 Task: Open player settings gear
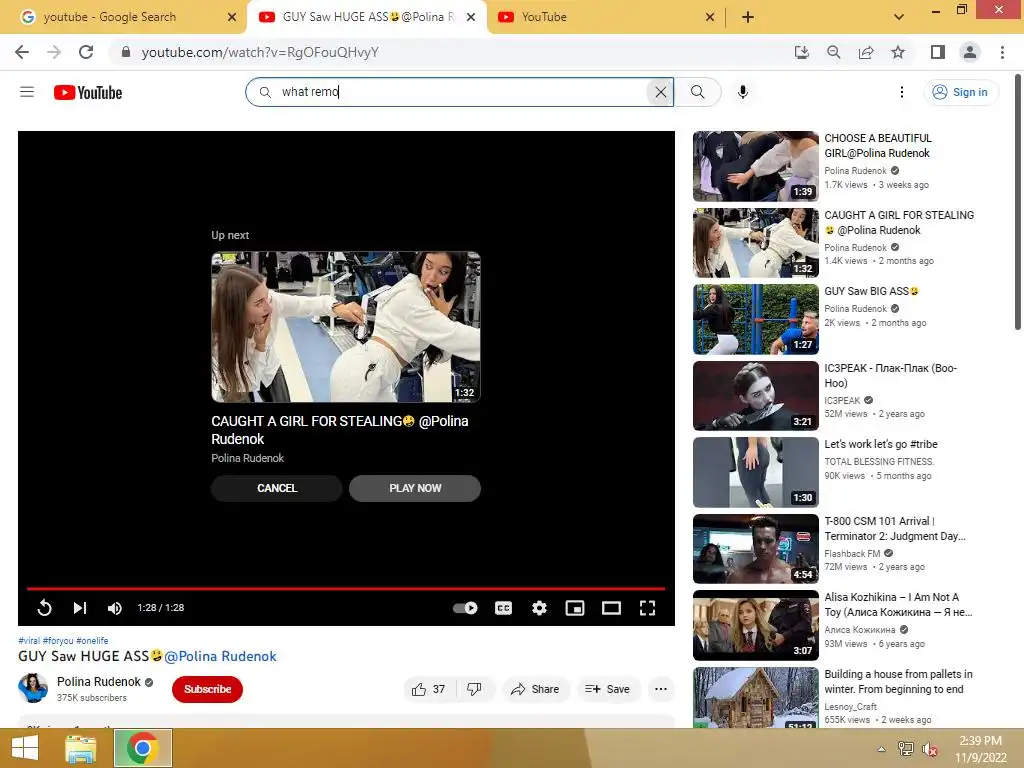tap(539, 608)
